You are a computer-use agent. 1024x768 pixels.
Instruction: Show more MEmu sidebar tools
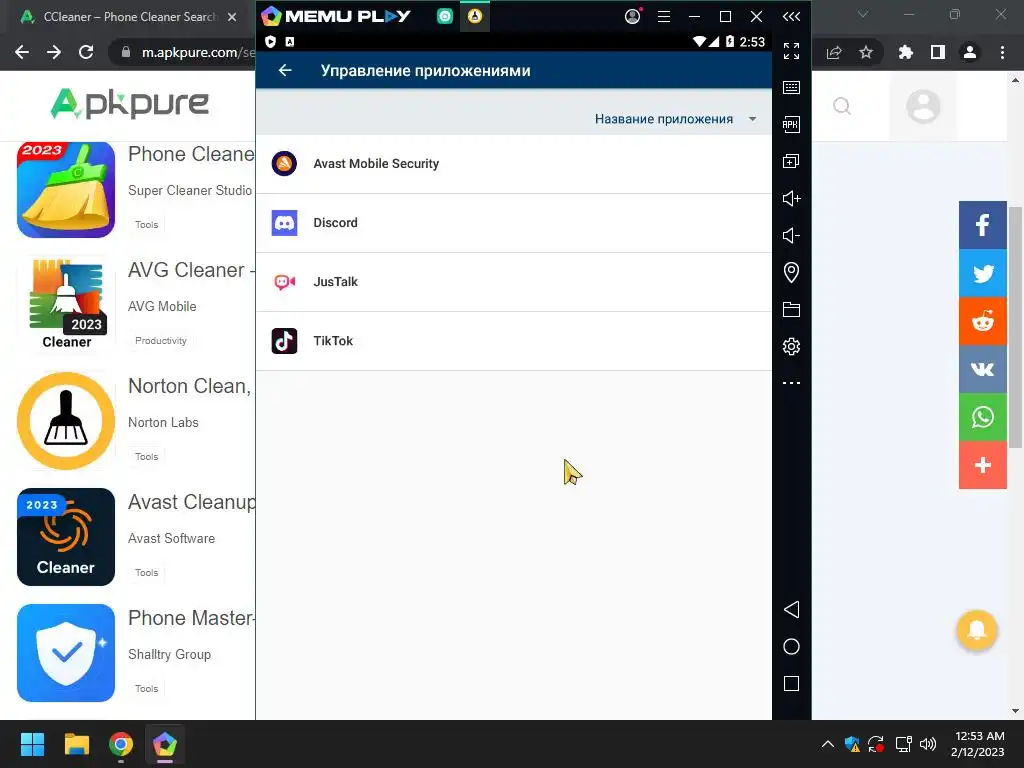click(x=792, y=383)
